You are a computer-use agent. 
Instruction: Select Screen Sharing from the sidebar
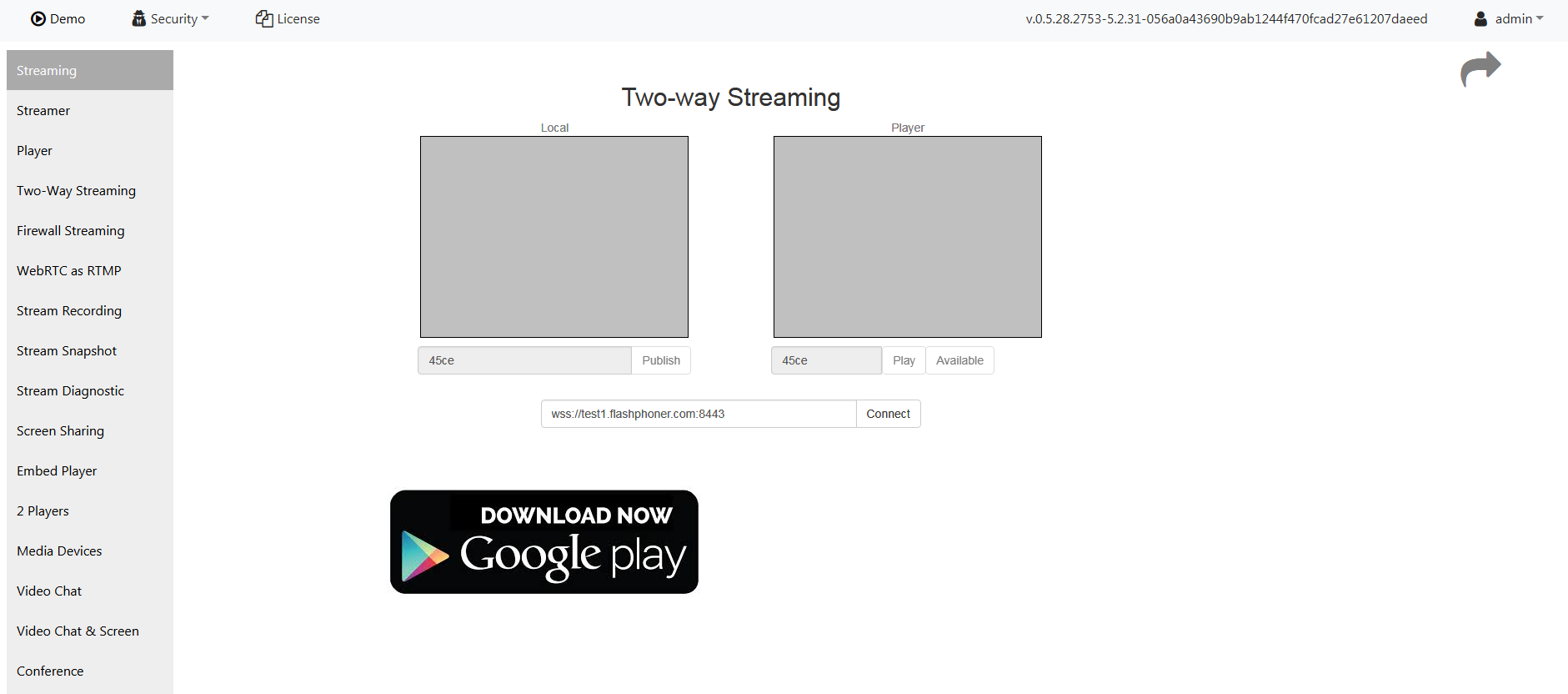pos(60,431)
